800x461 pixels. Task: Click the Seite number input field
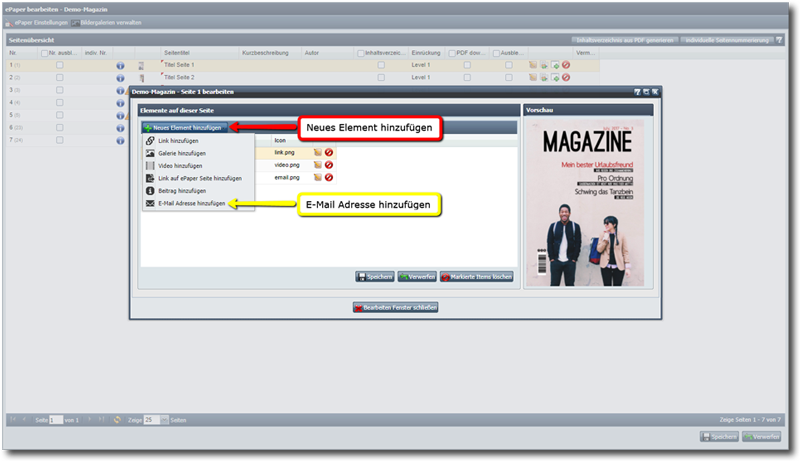pos(56,420)
